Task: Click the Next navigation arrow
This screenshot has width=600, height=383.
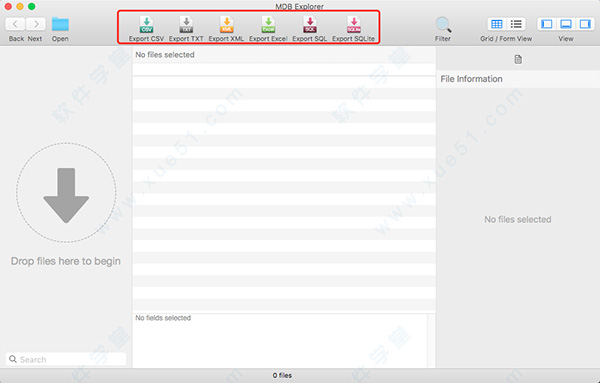Action: 36,24
